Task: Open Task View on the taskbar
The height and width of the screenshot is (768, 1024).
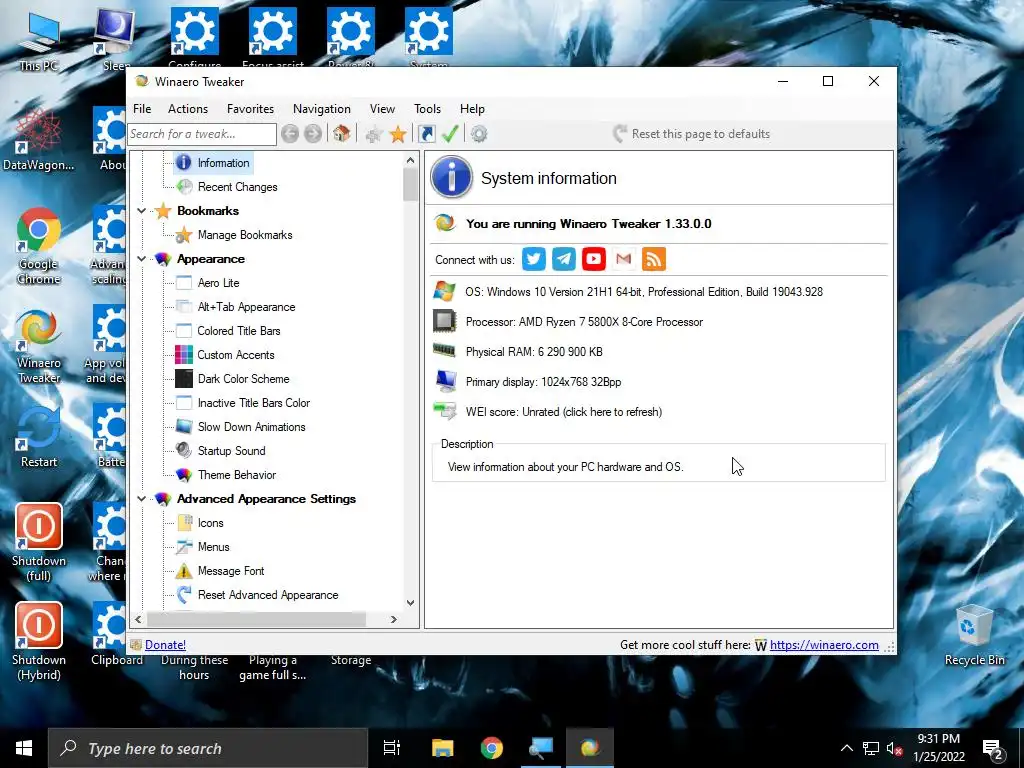Action: tap(392, 748)
